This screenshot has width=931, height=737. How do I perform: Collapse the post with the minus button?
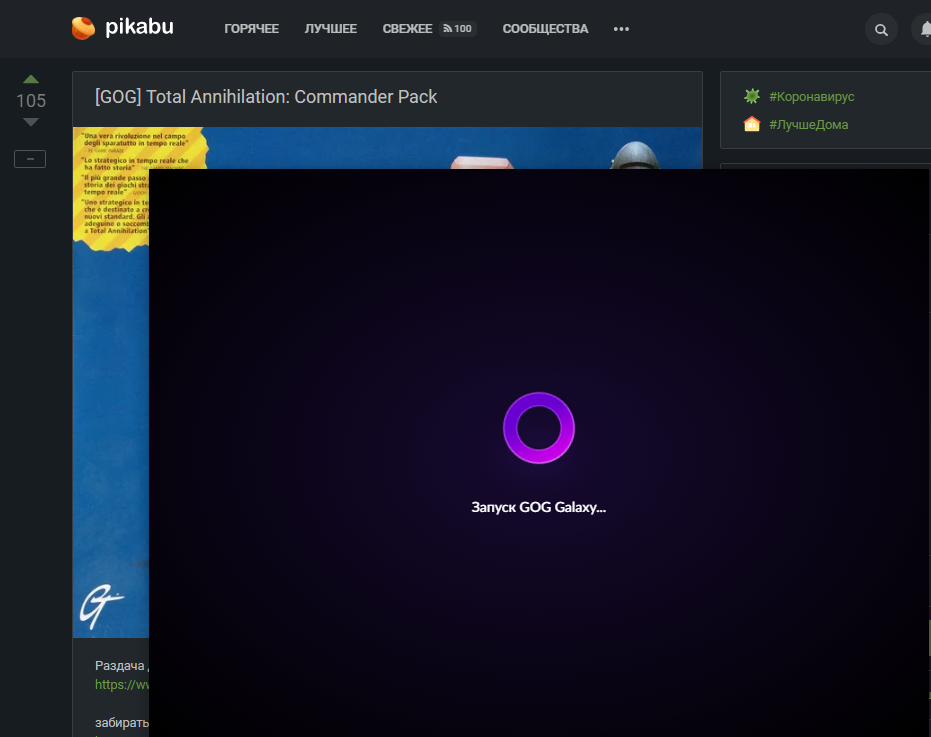pos(30,159)
